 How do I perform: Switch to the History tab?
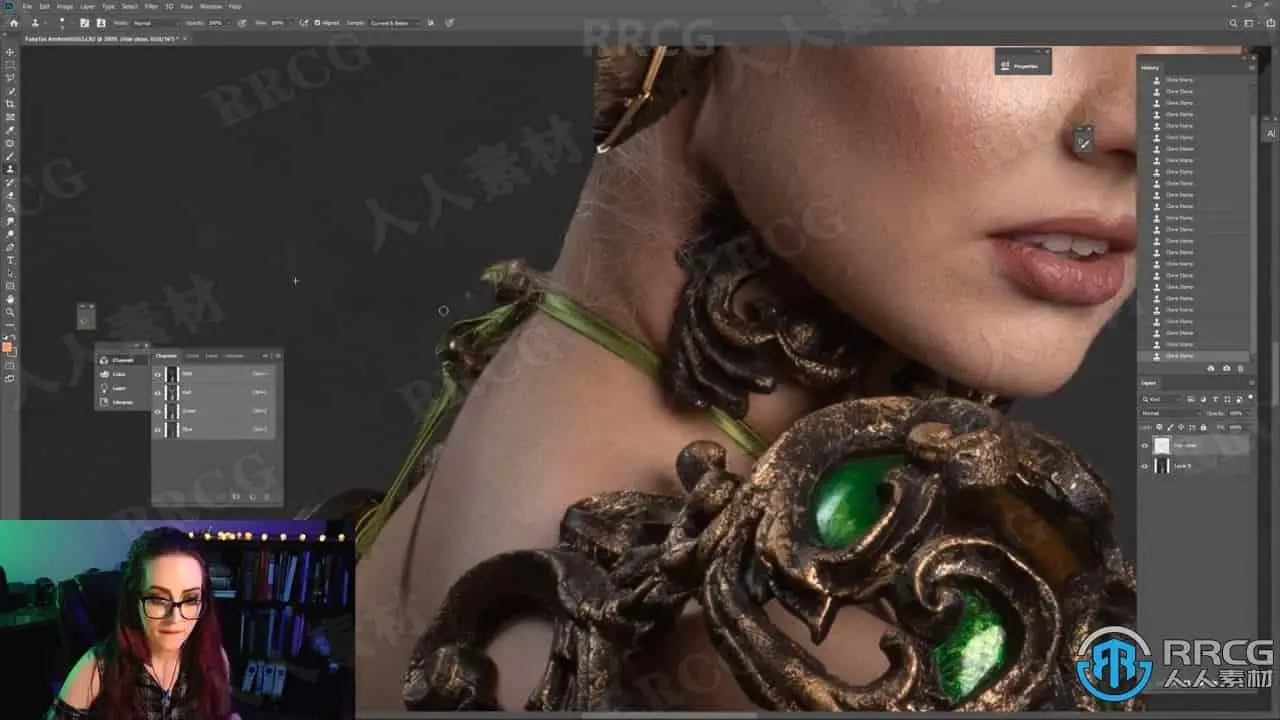tap(1150, 68)
